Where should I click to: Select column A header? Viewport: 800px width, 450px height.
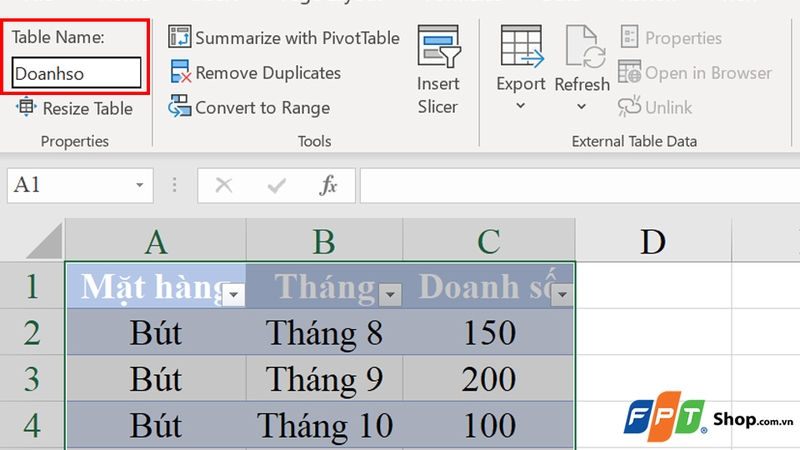point(156,241)
